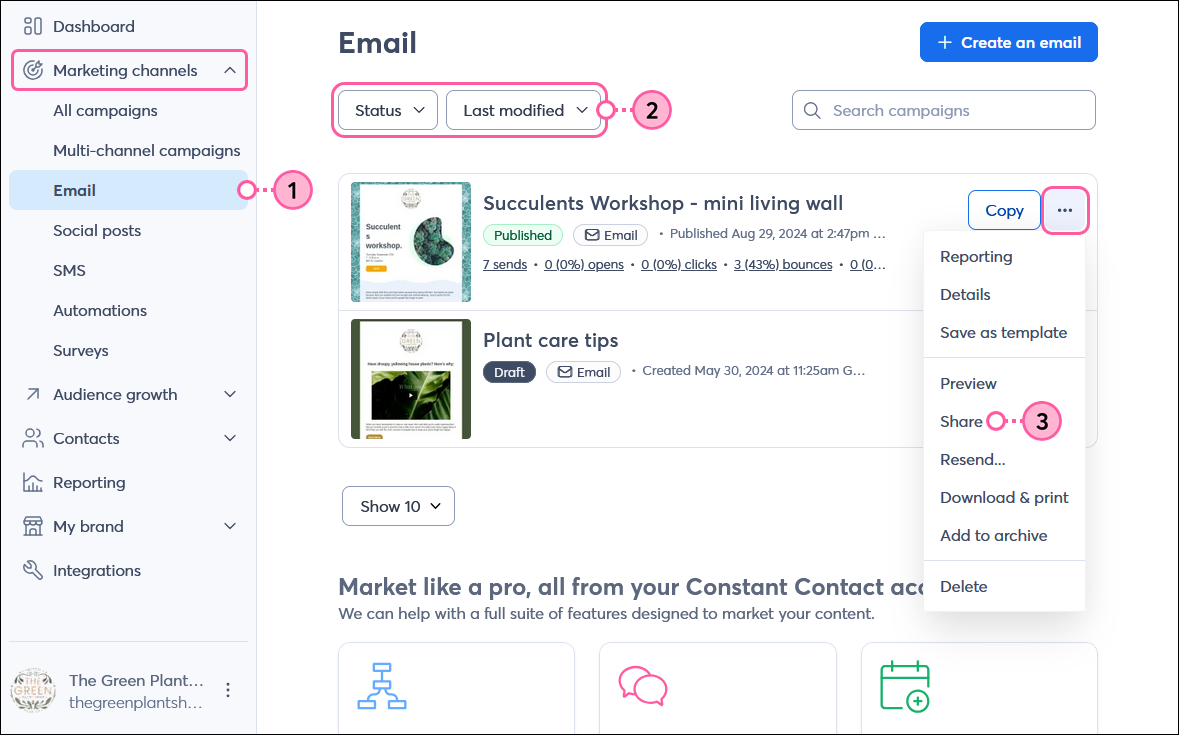Open SMS in sidebar
Screen dimensions: 1179x735
coord(69,271)
